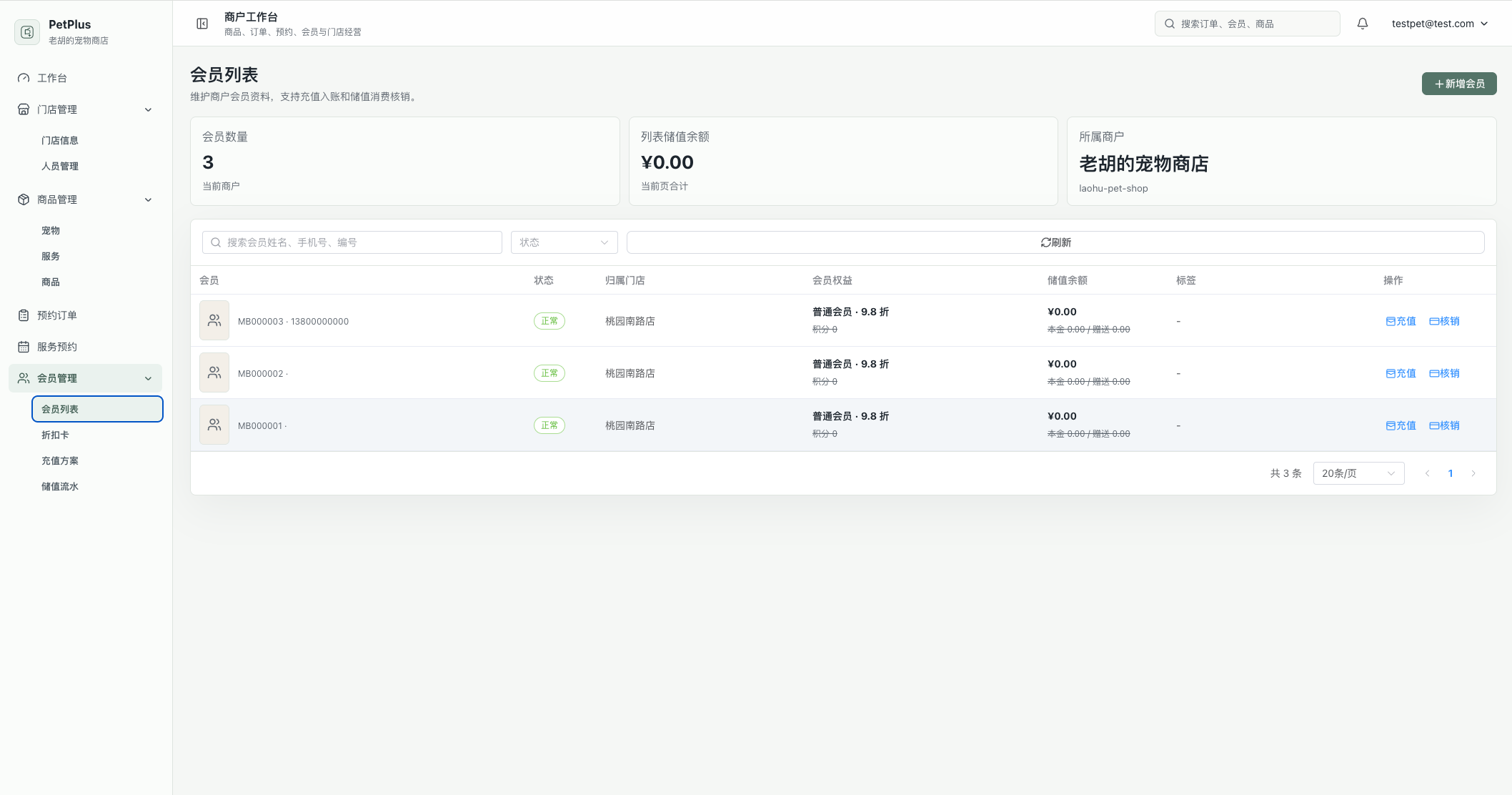
Task: Open 预约订单 in sidebar
Action: [86, 315]
